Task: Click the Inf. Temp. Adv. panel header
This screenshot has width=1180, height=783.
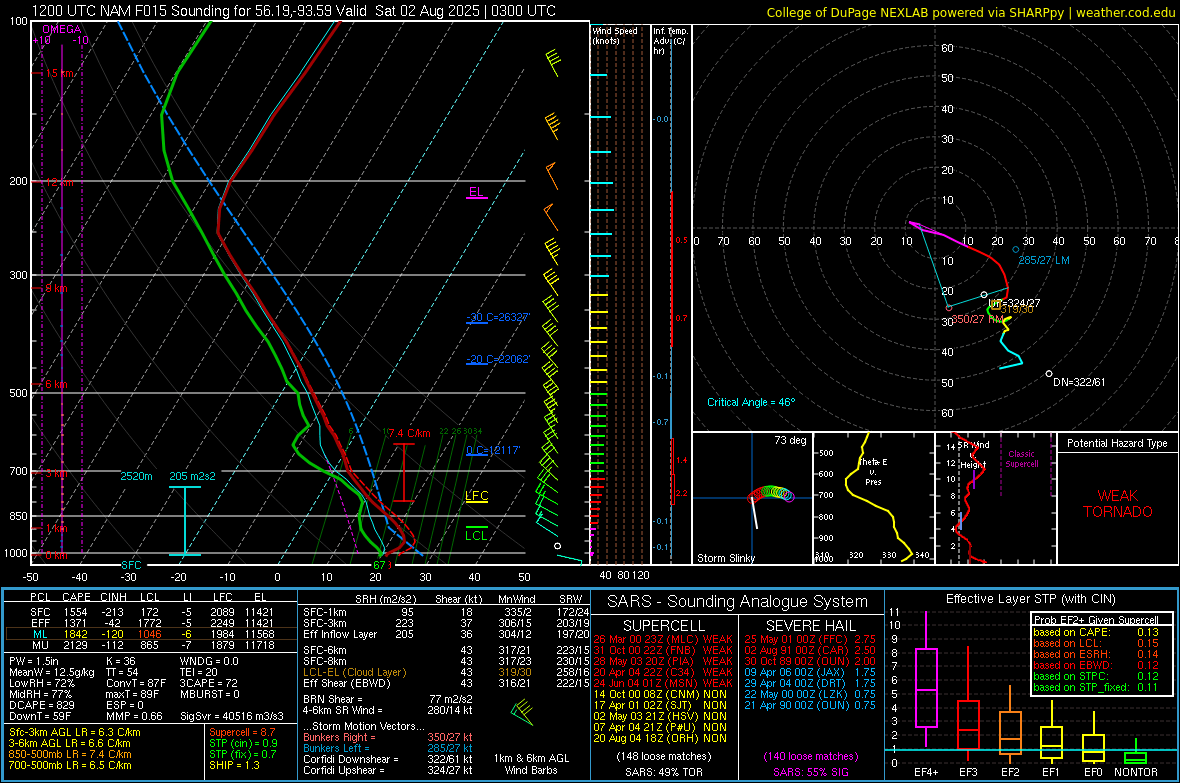Action: pyautogui.click(x=670, y=41)
